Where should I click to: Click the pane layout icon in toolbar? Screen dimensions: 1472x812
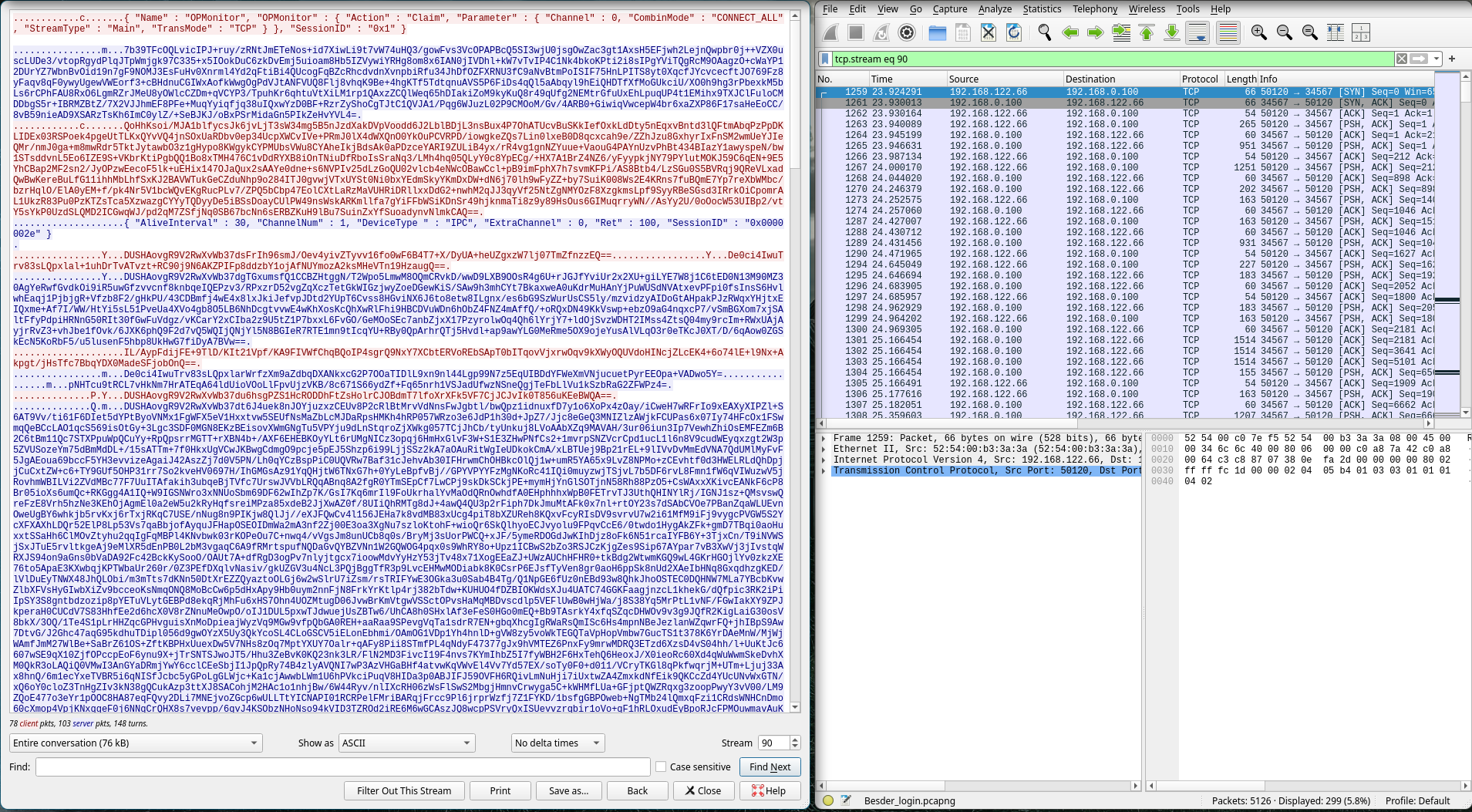(1361, 32)
